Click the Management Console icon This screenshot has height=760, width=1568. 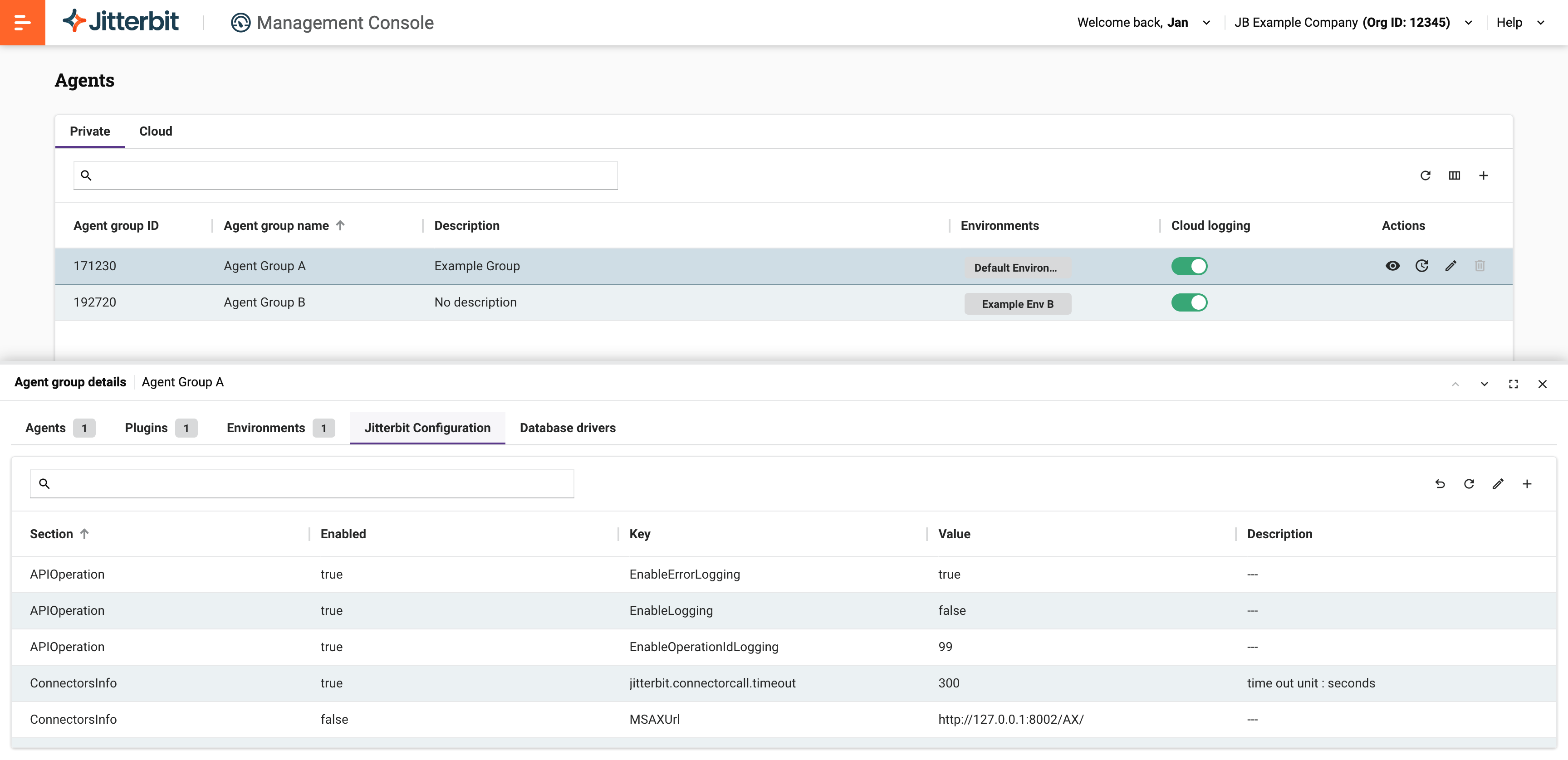pos(240,23)
